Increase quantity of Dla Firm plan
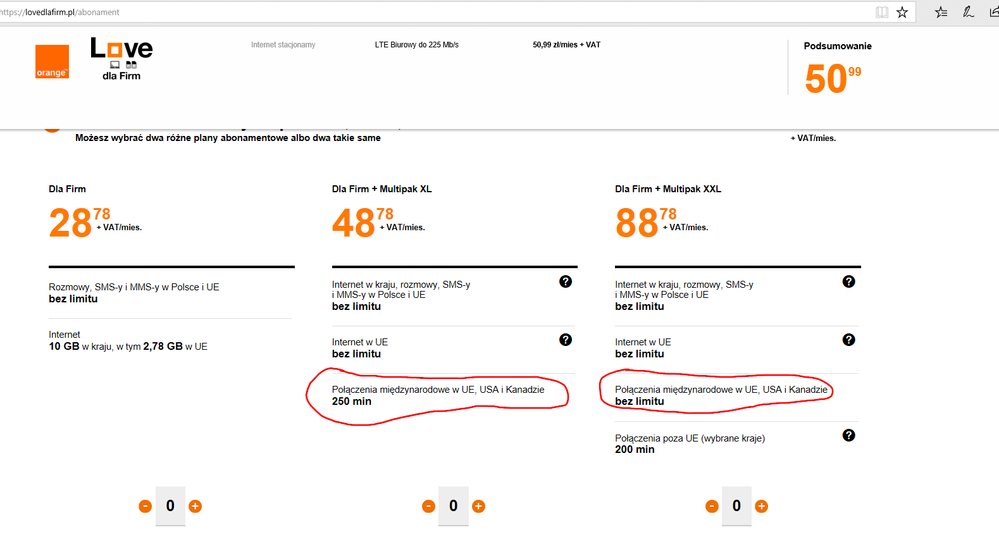The height and width of the screenshot is (549, 999). pos(195,506)
